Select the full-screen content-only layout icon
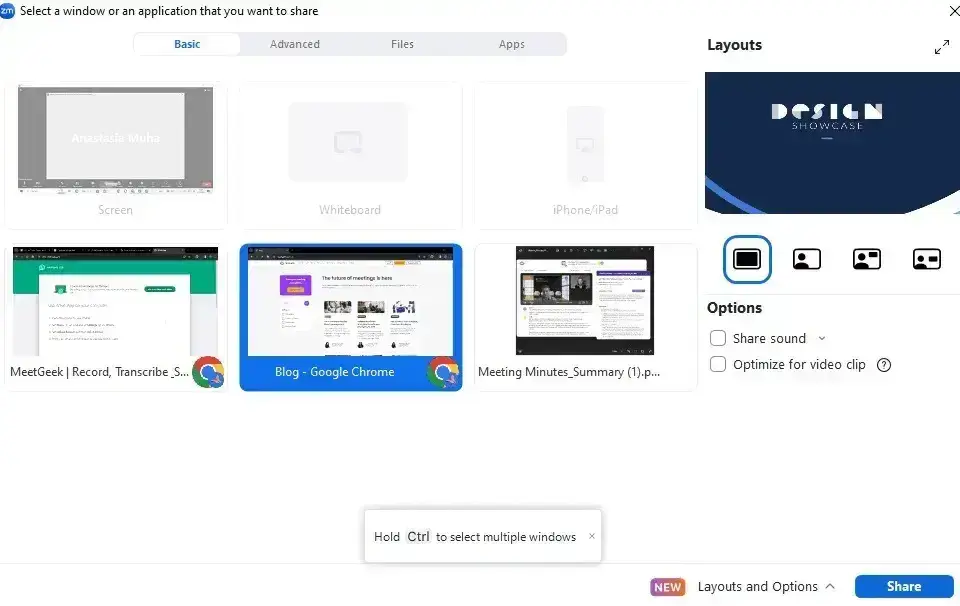 (747, 259)
